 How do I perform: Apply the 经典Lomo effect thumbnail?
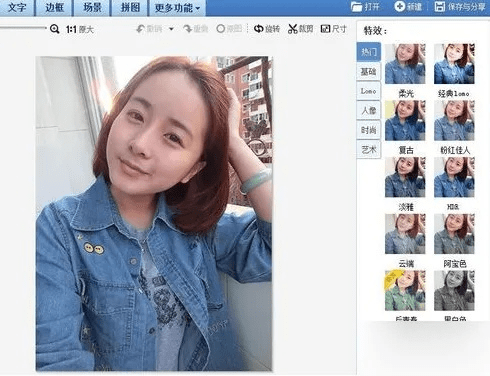(x=454, y=64)
